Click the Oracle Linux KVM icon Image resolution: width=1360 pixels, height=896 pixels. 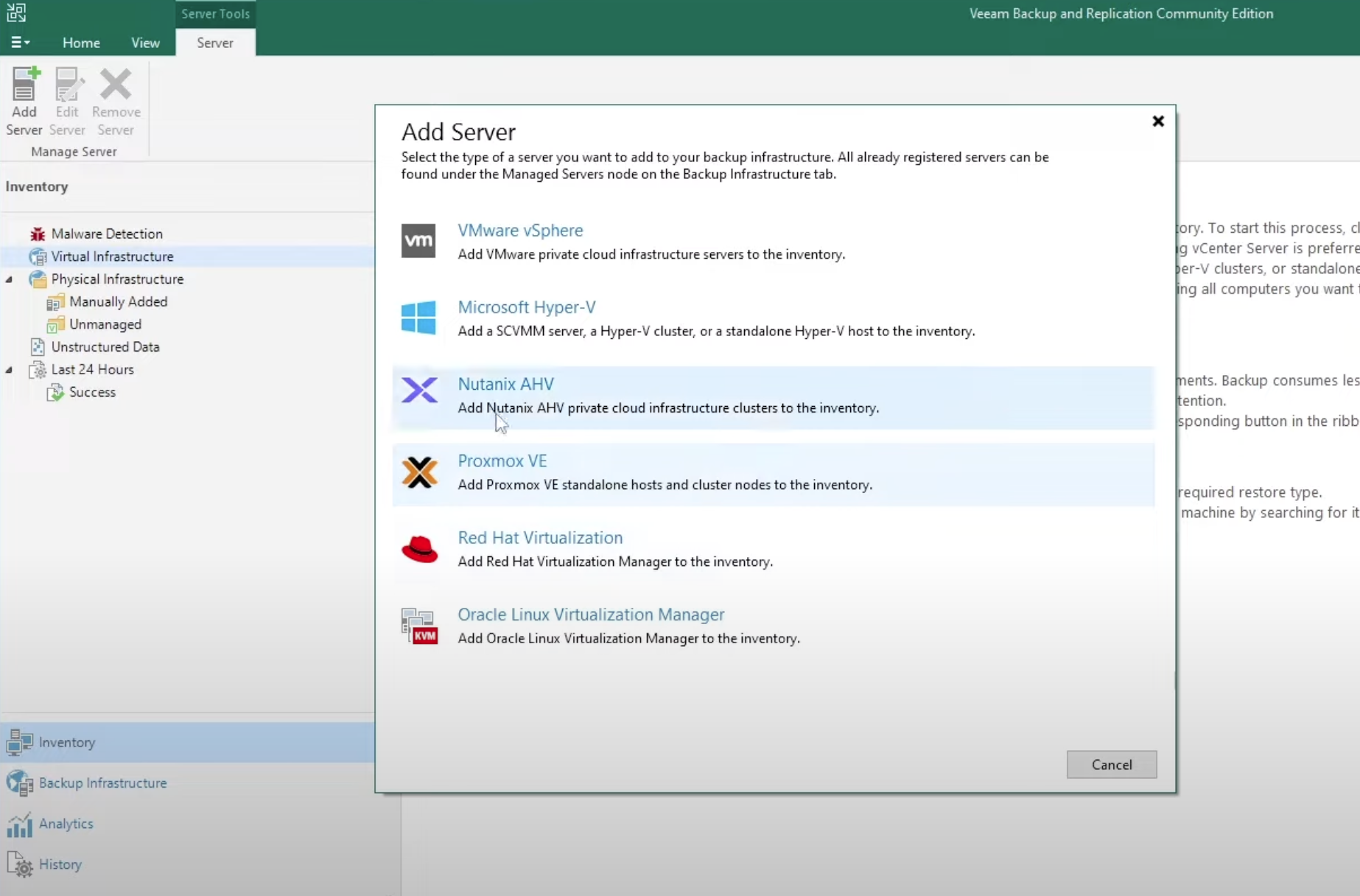[x=419, y=626]
